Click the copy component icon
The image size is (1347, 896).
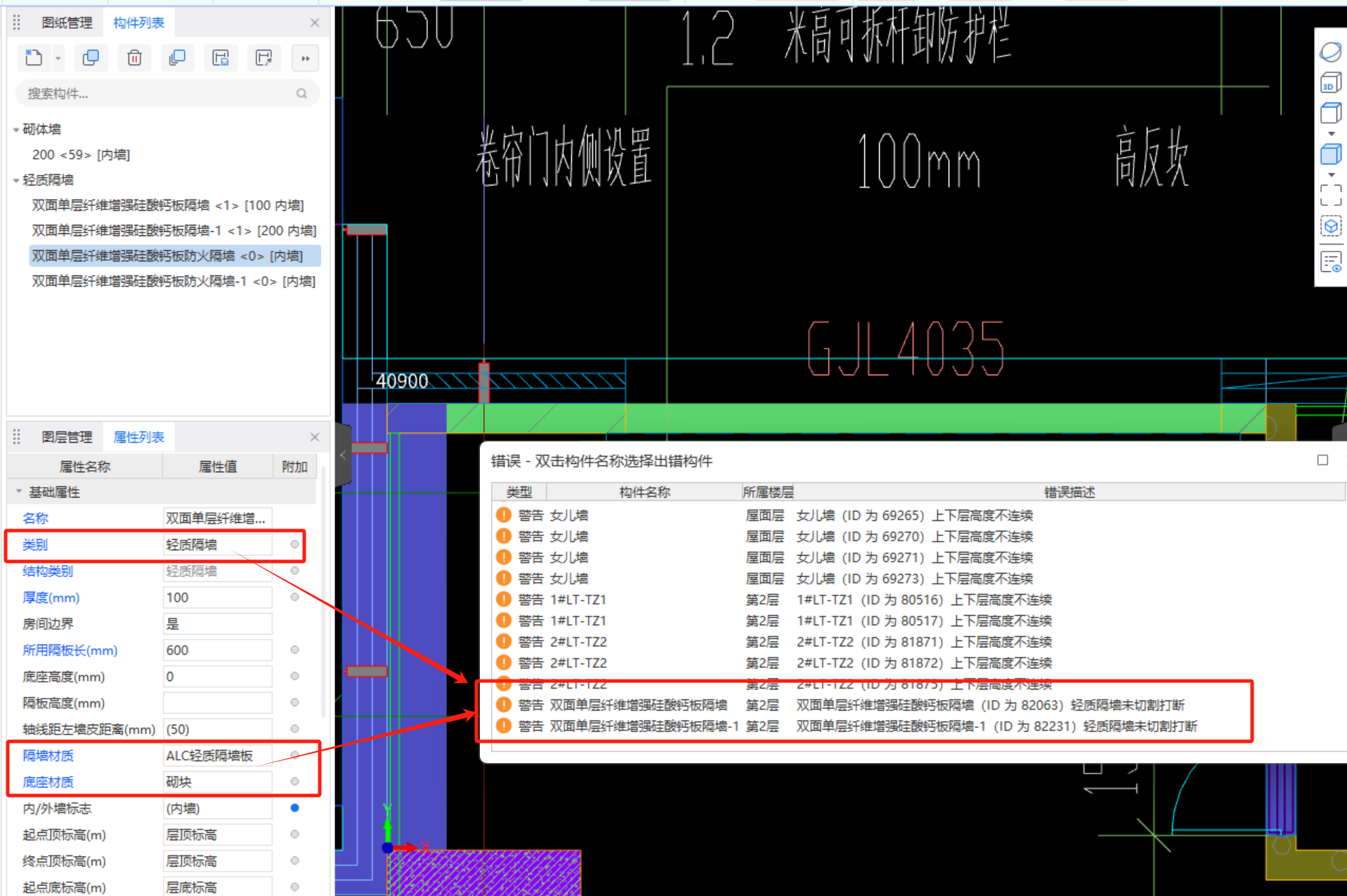91,58
